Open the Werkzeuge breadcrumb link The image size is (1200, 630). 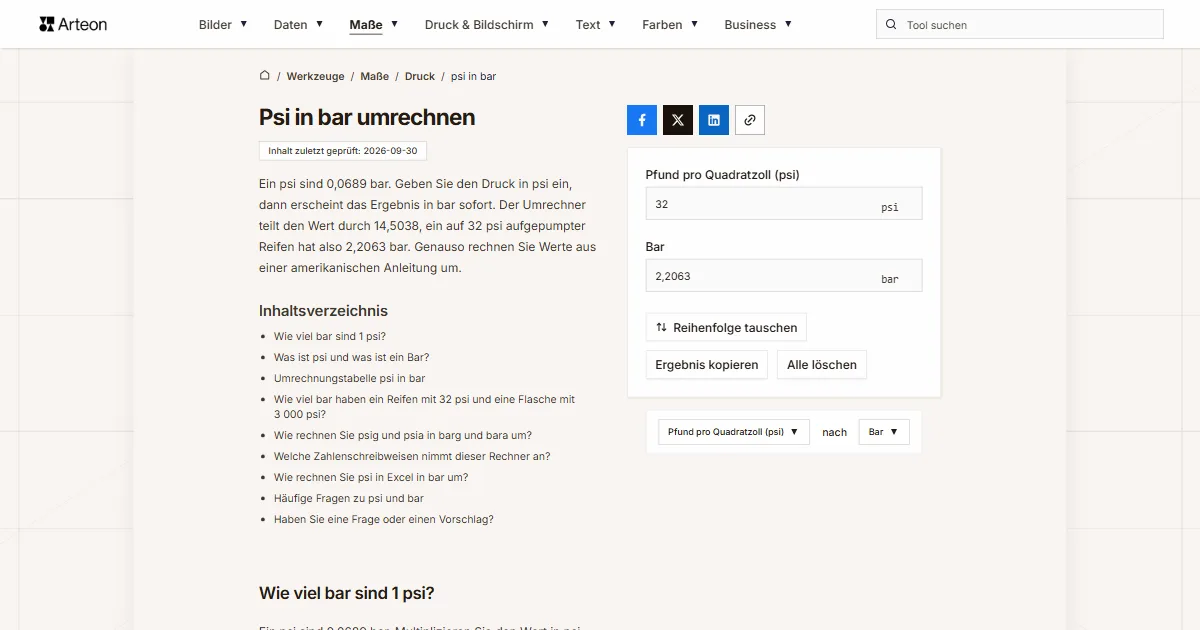(315, 76)
